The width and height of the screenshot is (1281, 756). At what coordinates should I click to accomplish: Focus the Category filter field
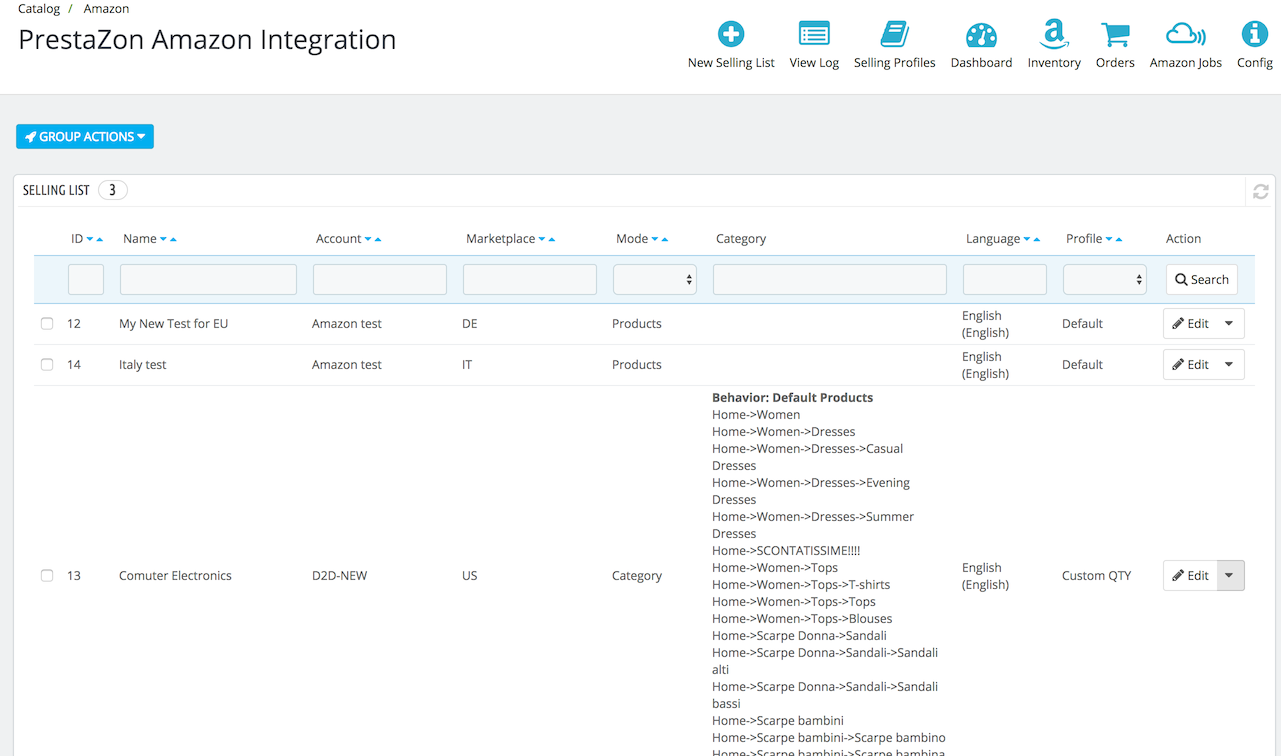830,280
